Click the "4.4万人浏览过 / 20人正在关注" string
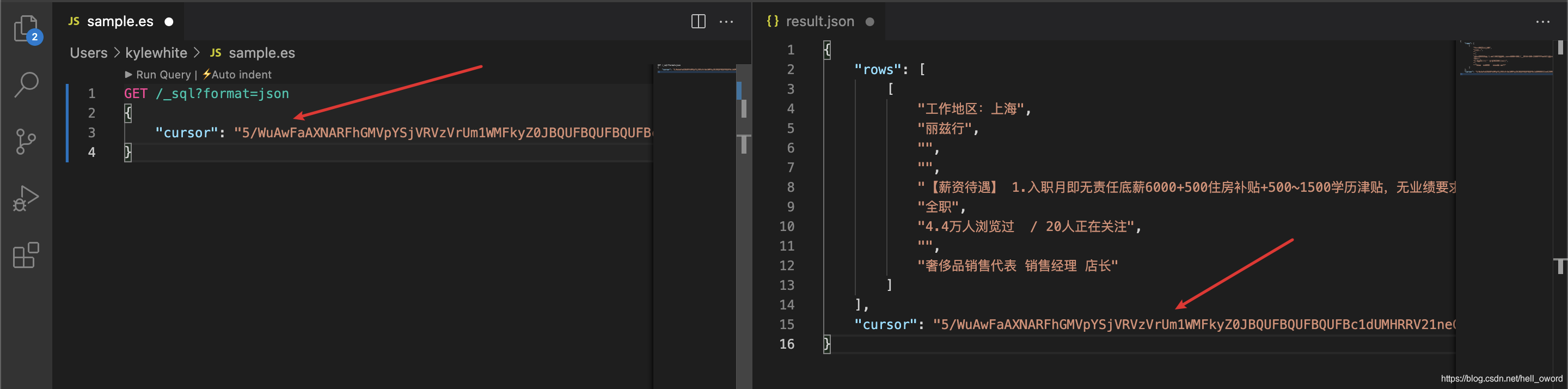The width and height of the screenshot is (1568, 389). pos(1025,227)
